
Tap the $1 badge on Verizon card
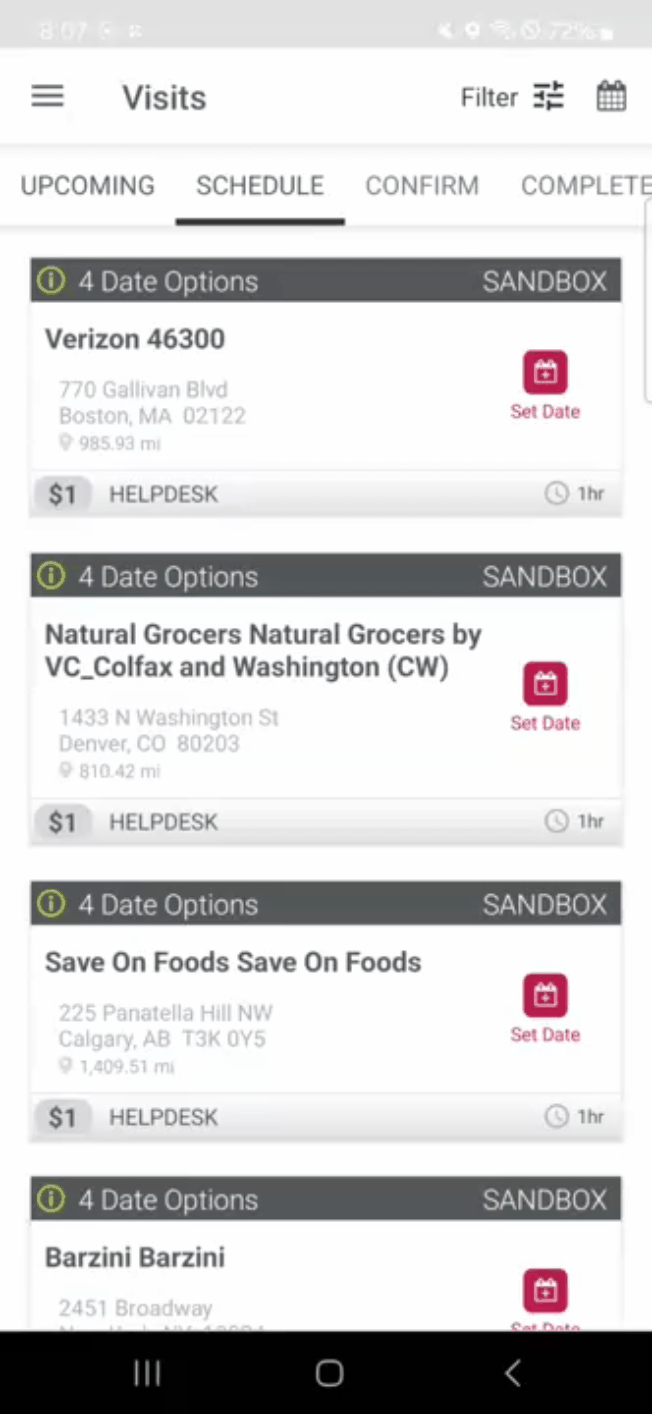pos(63,494)
